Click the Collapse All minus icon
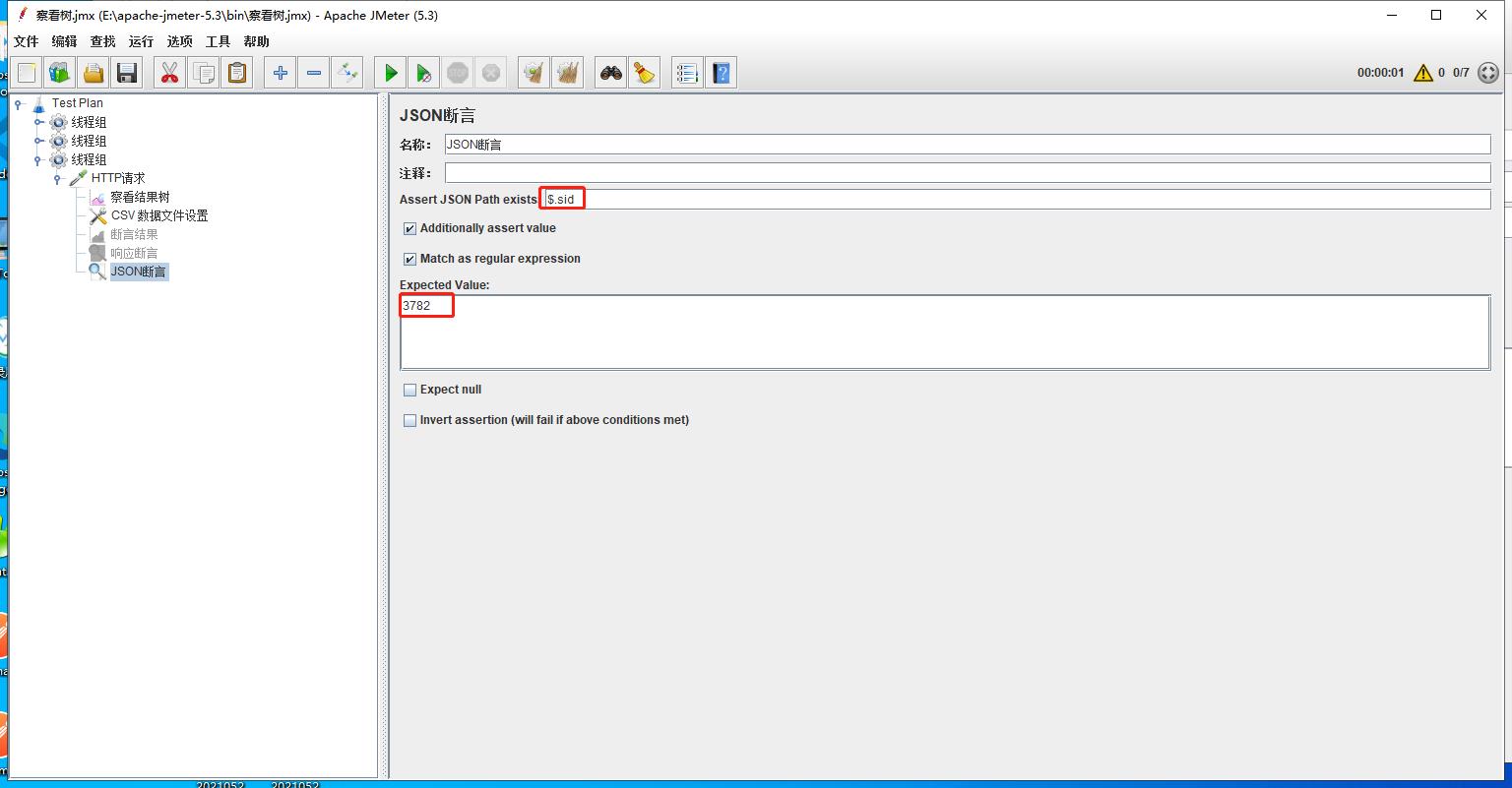The image size is (1512, 788). 314,73
